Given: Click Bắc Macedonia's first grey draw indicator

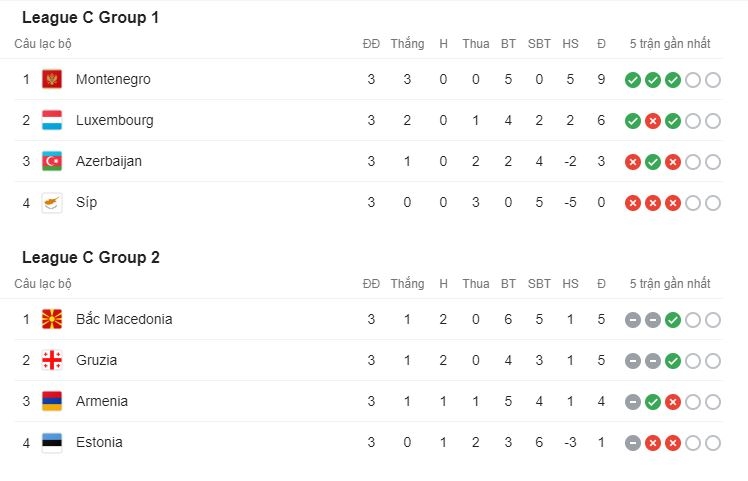Looking at the screenshot, I should pyautogui.click(x=632, y=320).
